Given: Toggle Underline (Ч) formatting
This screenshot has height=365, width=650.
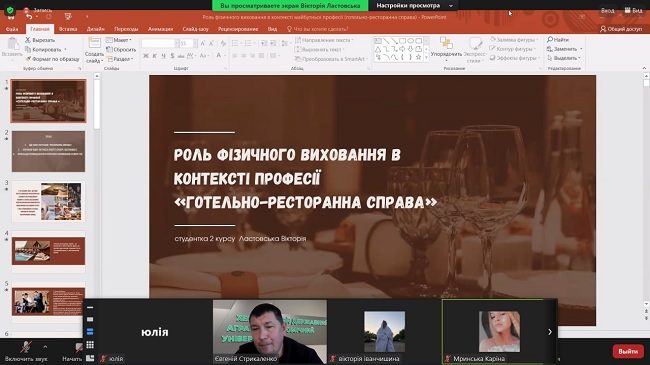Looking at the screenshot, I should (163, 56).
